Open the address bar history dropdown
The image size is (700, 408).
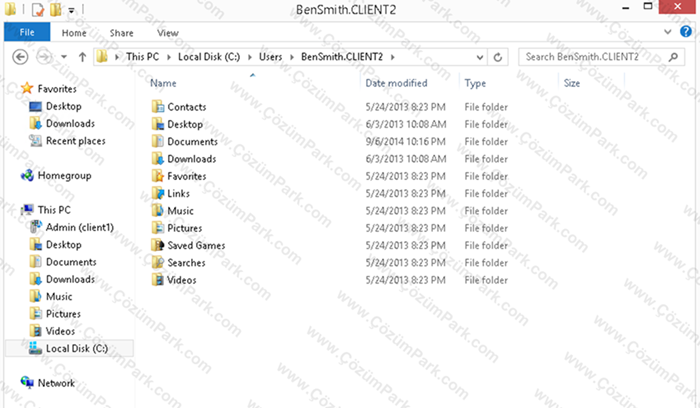(479, 57)
